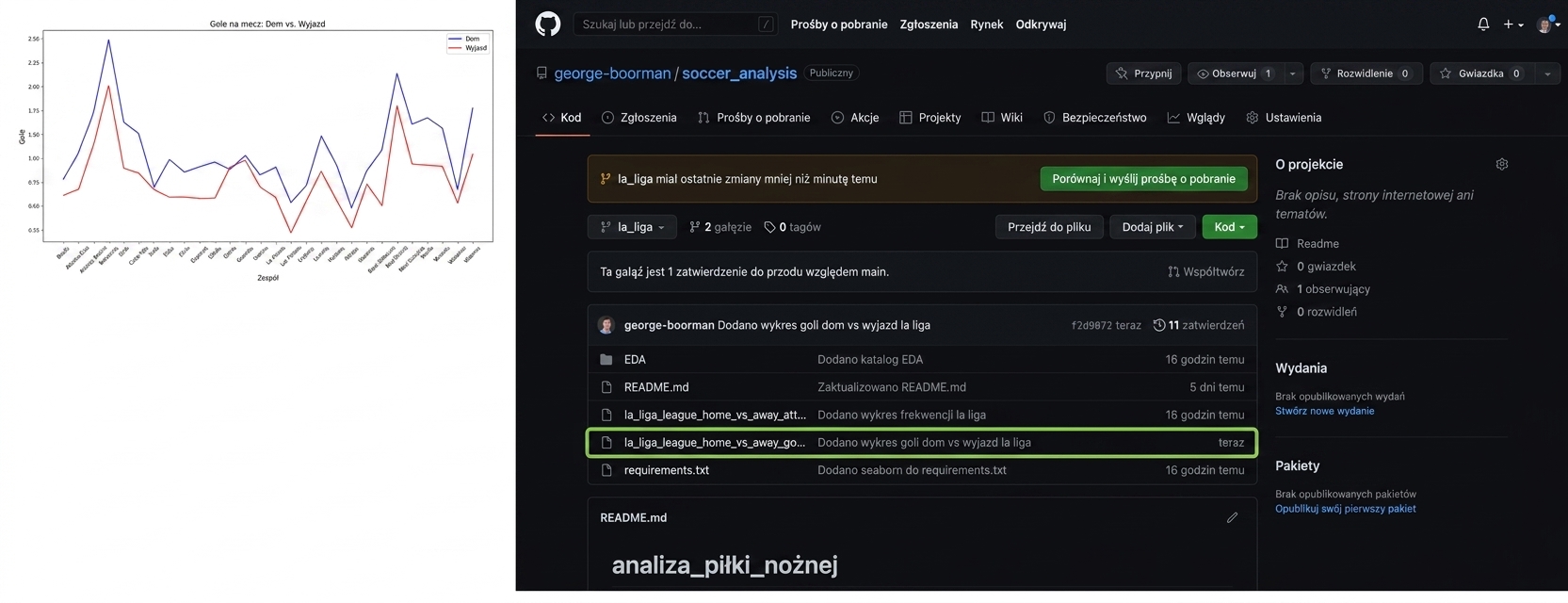Open the 'Wydania' heading link
This screenshot has width=1568, height=603.
pyautogui.click(x=1301, y=368)
